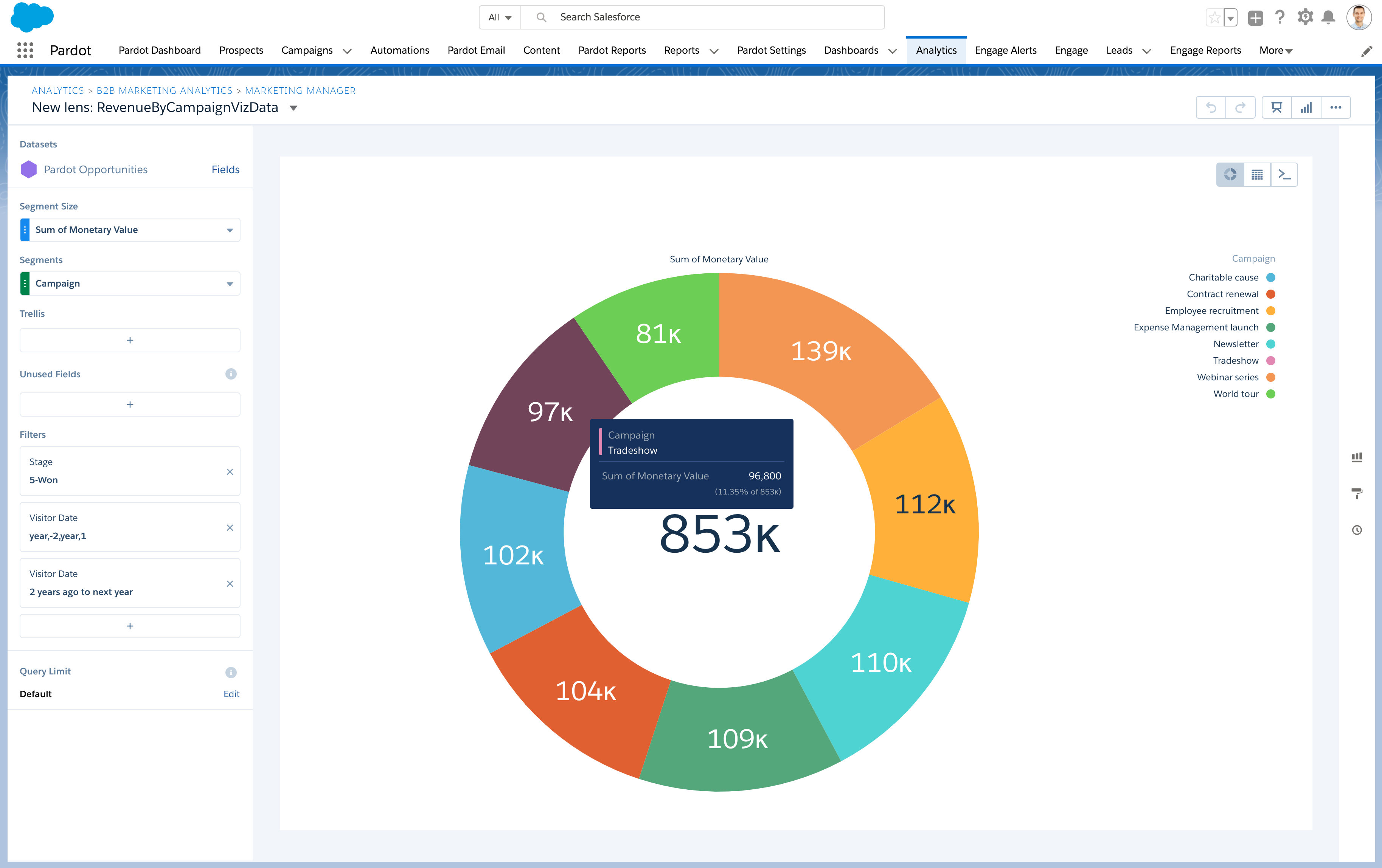Open the query editor terminal icon
This screenshot has height=868, width=1382.
pyautogui.click(x=1285, y=174)
